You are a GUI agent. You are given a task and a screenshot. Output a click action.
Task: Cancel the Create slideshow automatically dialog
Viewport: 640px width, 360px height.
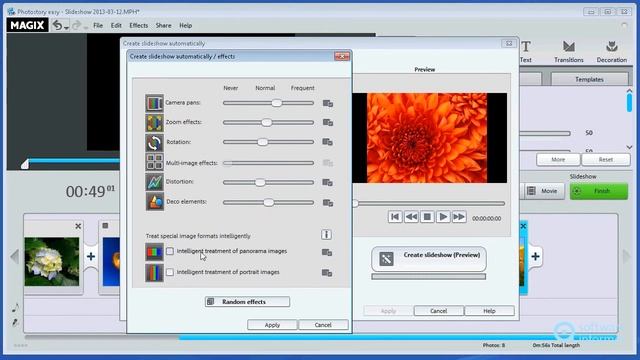click(438, 311)
